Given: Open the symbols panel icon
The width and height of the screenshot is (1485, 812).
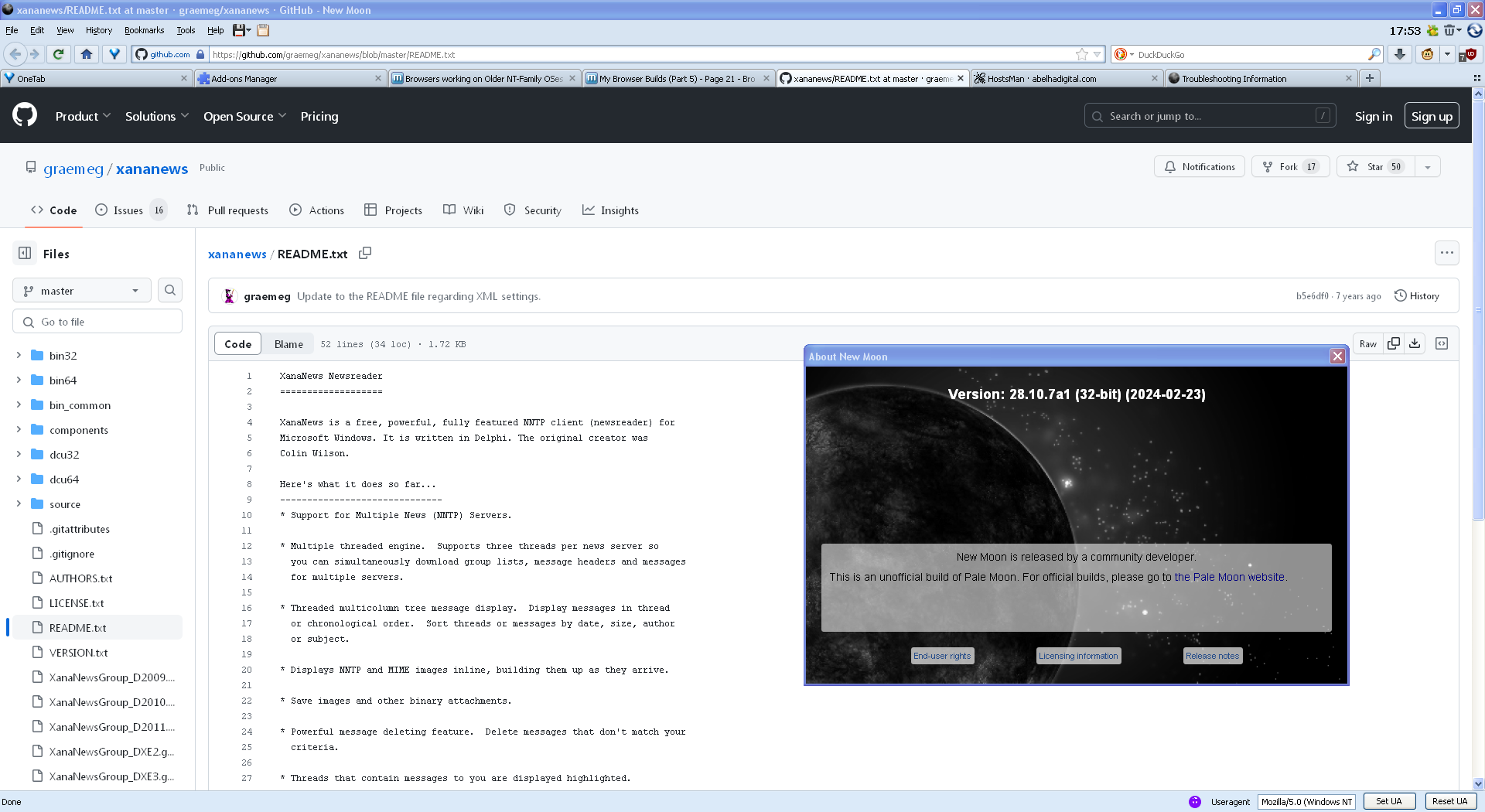Looking at the screenshot, I should [1442, 343].
